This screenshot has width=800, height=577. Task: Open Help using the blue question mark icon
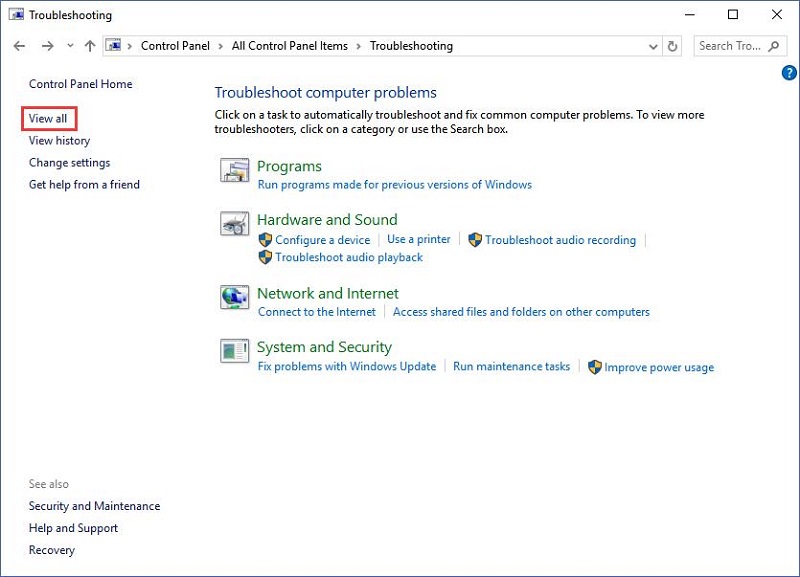click(789, 72)
